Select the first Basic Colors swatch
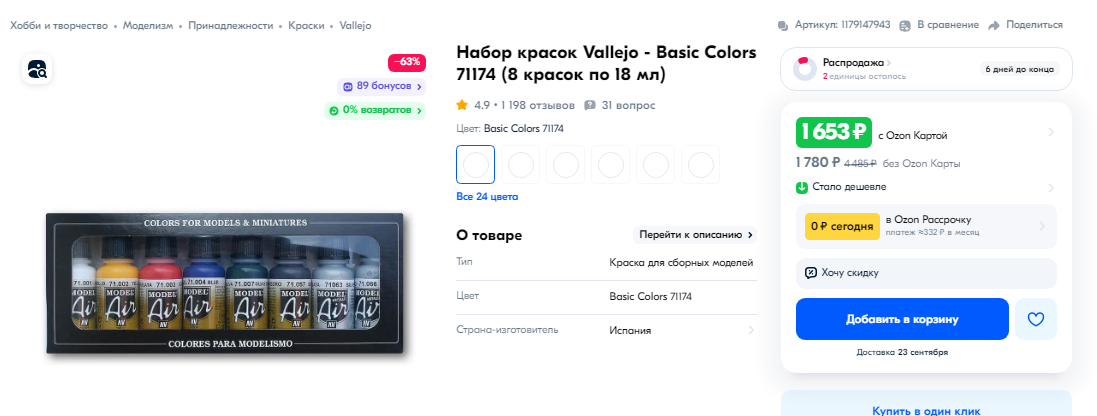The height and width of the screenshot is (416, 1097). click(x=476, y=164)
